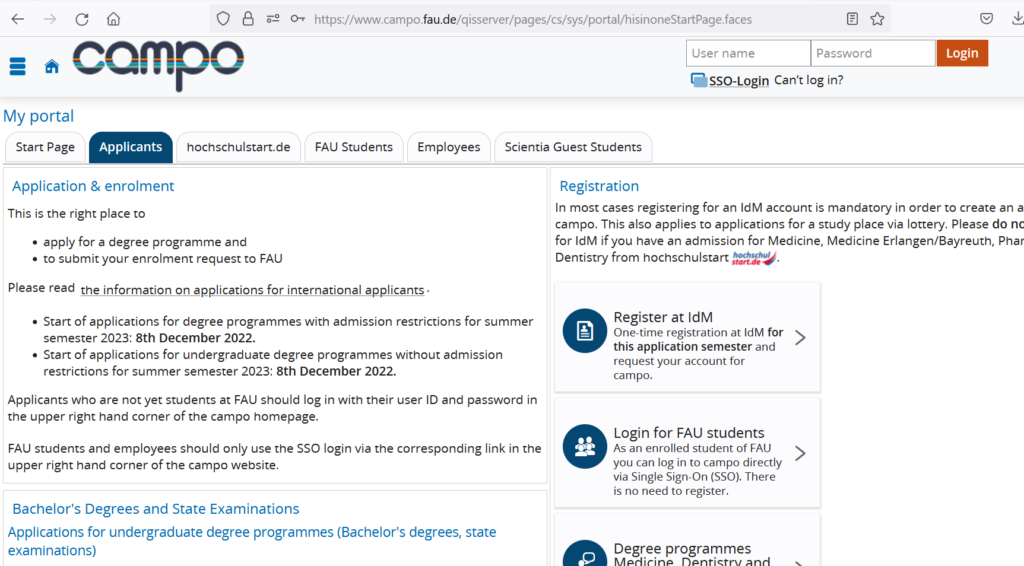This screenshot has width=1024, height=566.
Task: Select the Scientia Guest Students tab
Action: (x=573, y=147)
